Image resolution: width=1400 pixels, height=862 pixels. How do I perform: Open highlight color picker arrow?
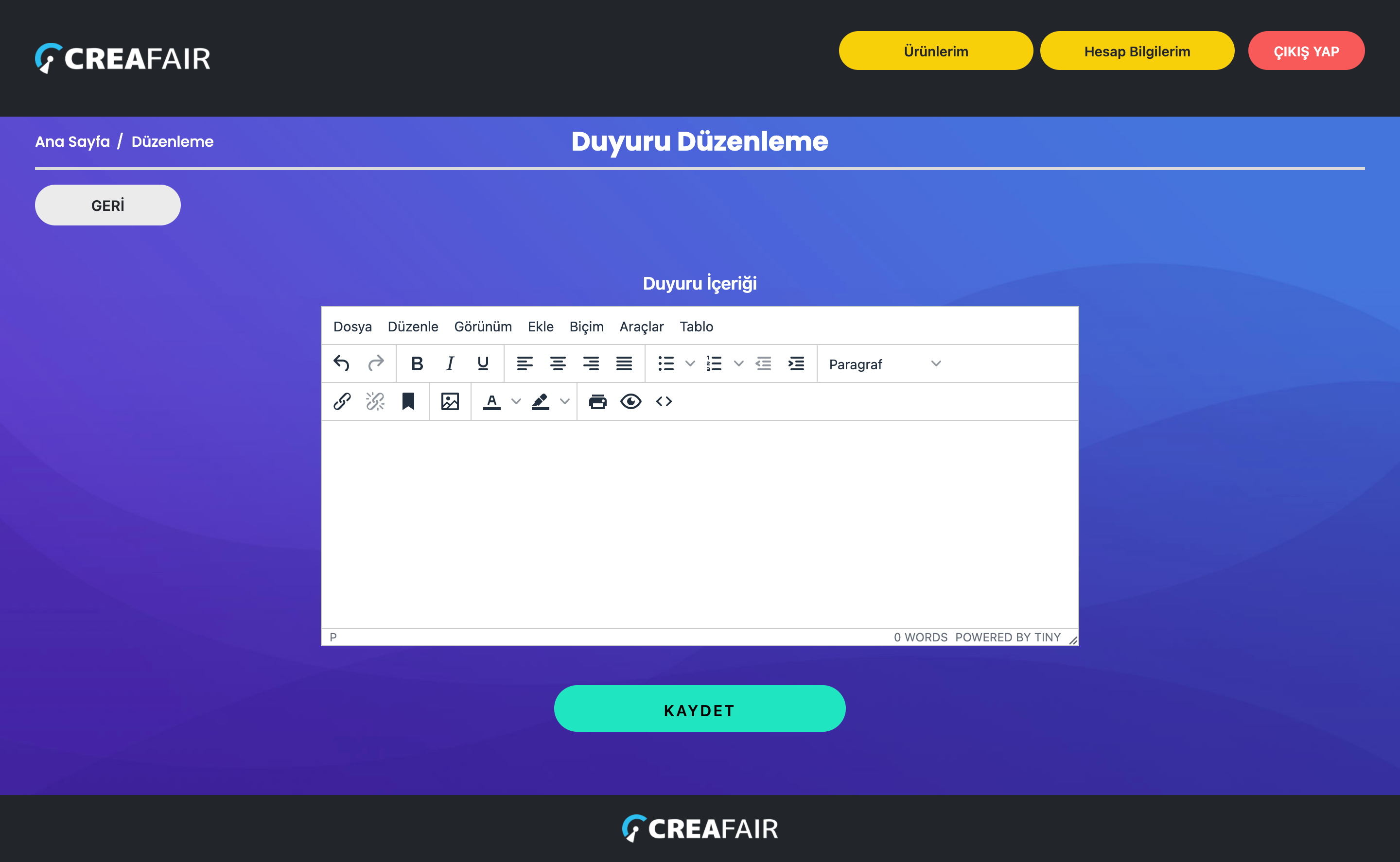(x=564, y=401)
